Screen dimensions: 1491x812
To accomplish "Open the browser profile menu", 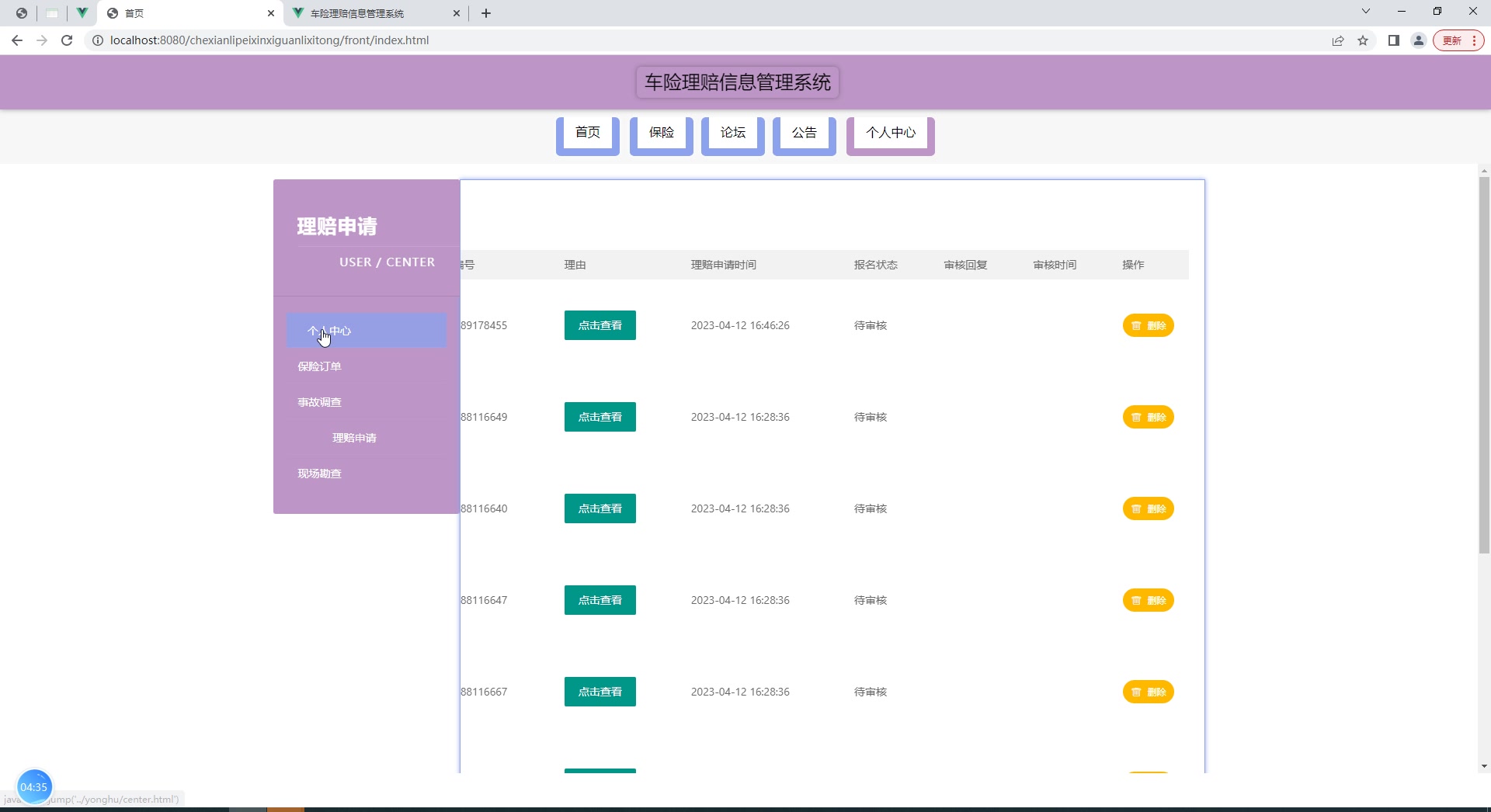I will [1419, 40].
